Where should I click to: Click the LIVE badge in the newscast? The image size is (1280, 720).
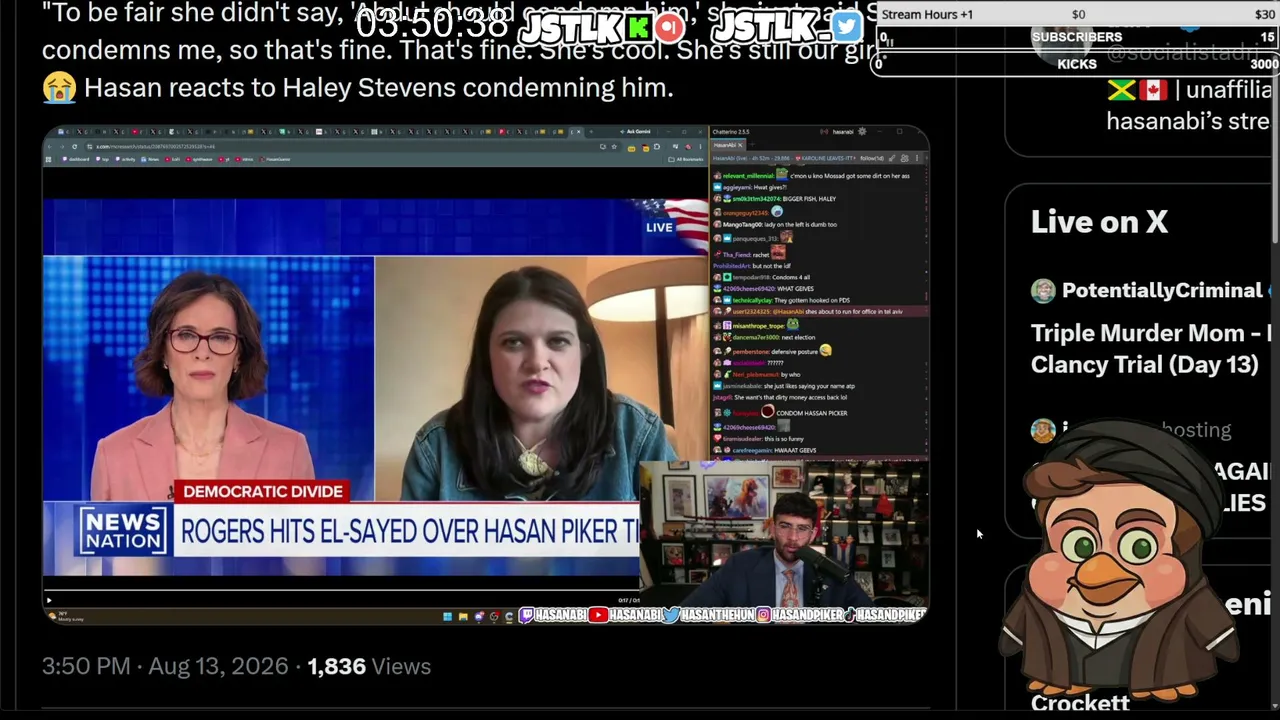(x=659, y=227)
